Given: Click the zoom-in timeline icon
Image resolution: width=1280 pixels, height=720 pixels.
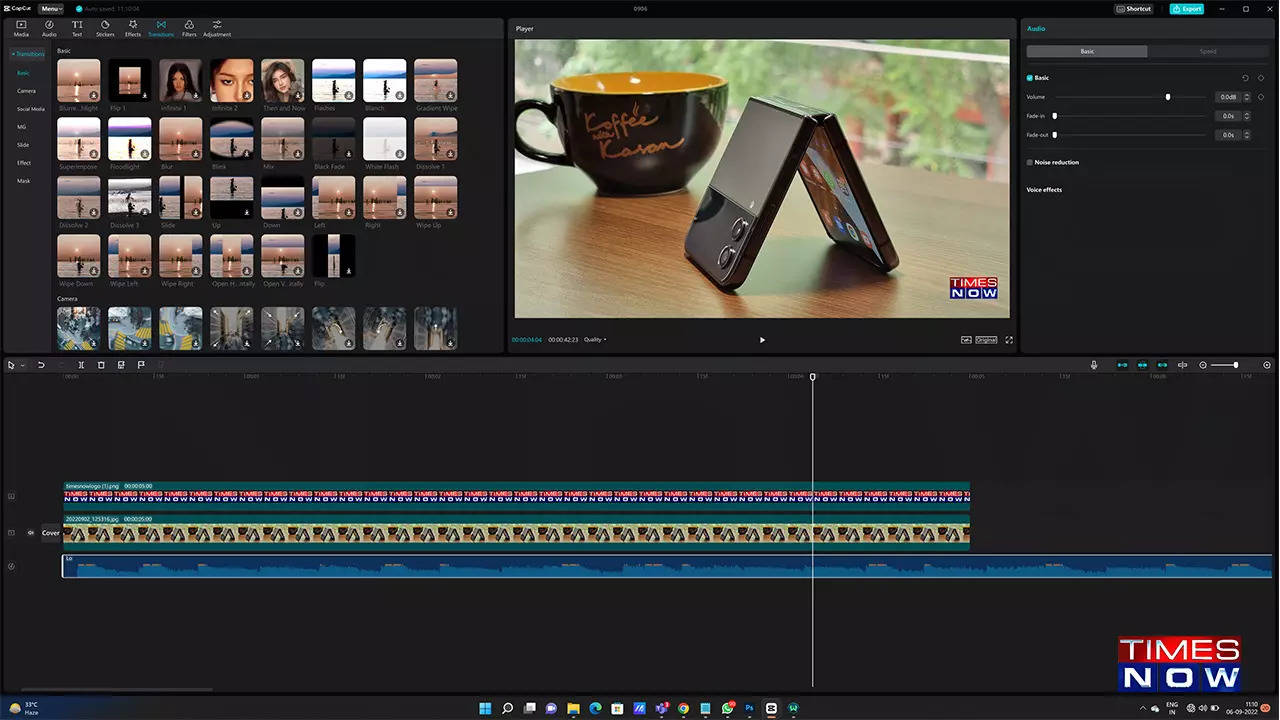Looking at the screenshot, I should [1267, 365].
